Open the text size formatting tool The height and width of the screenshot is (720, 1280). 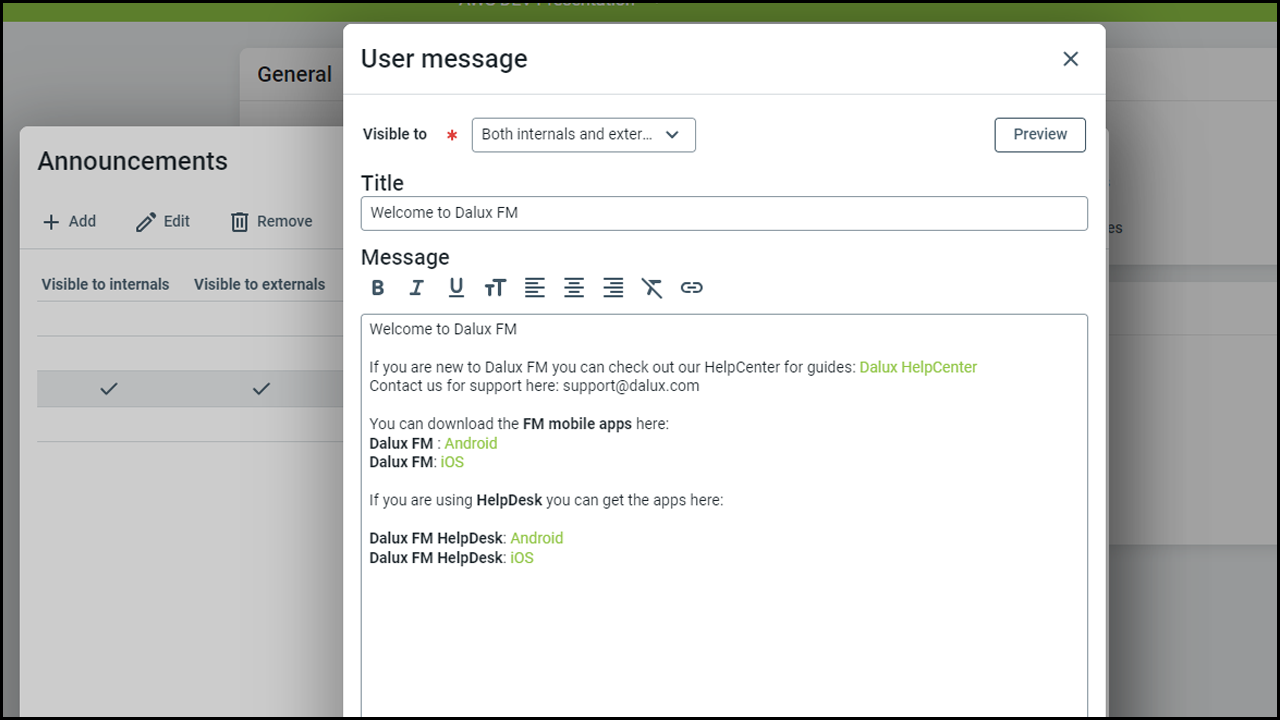click(x=495, y=288)
